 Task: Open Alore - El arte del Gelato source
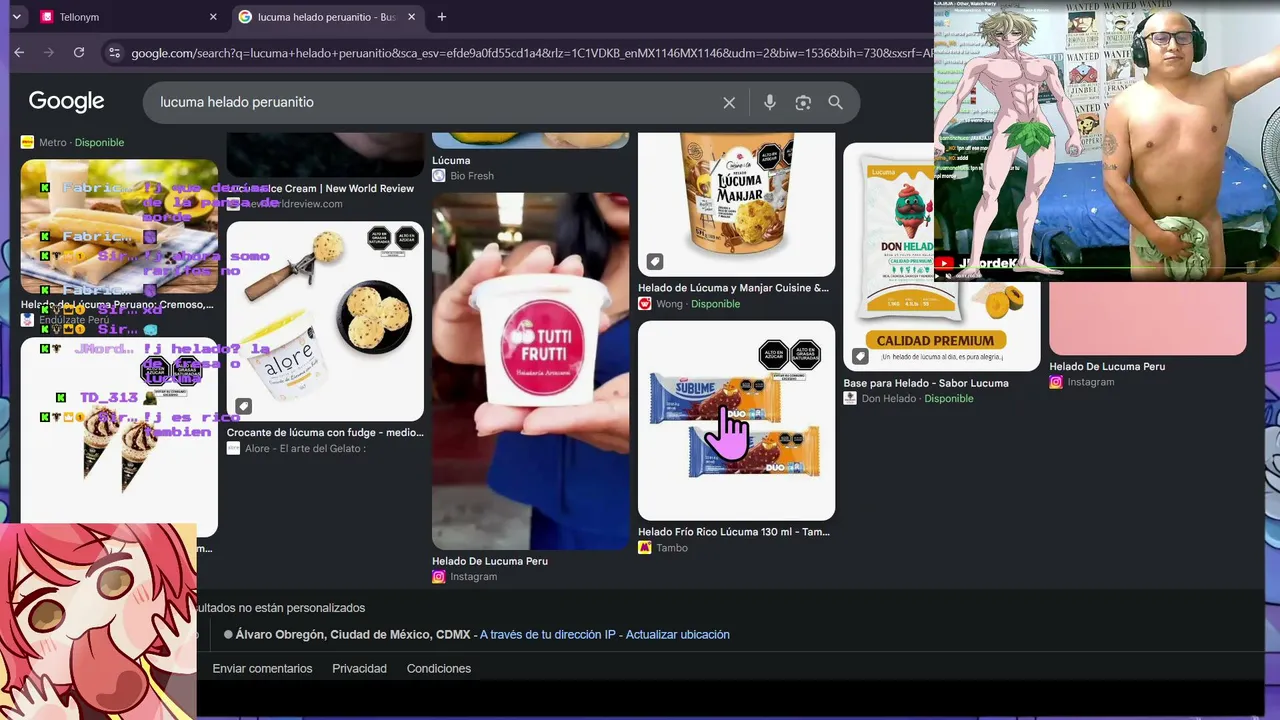click(x=306, y=449)
